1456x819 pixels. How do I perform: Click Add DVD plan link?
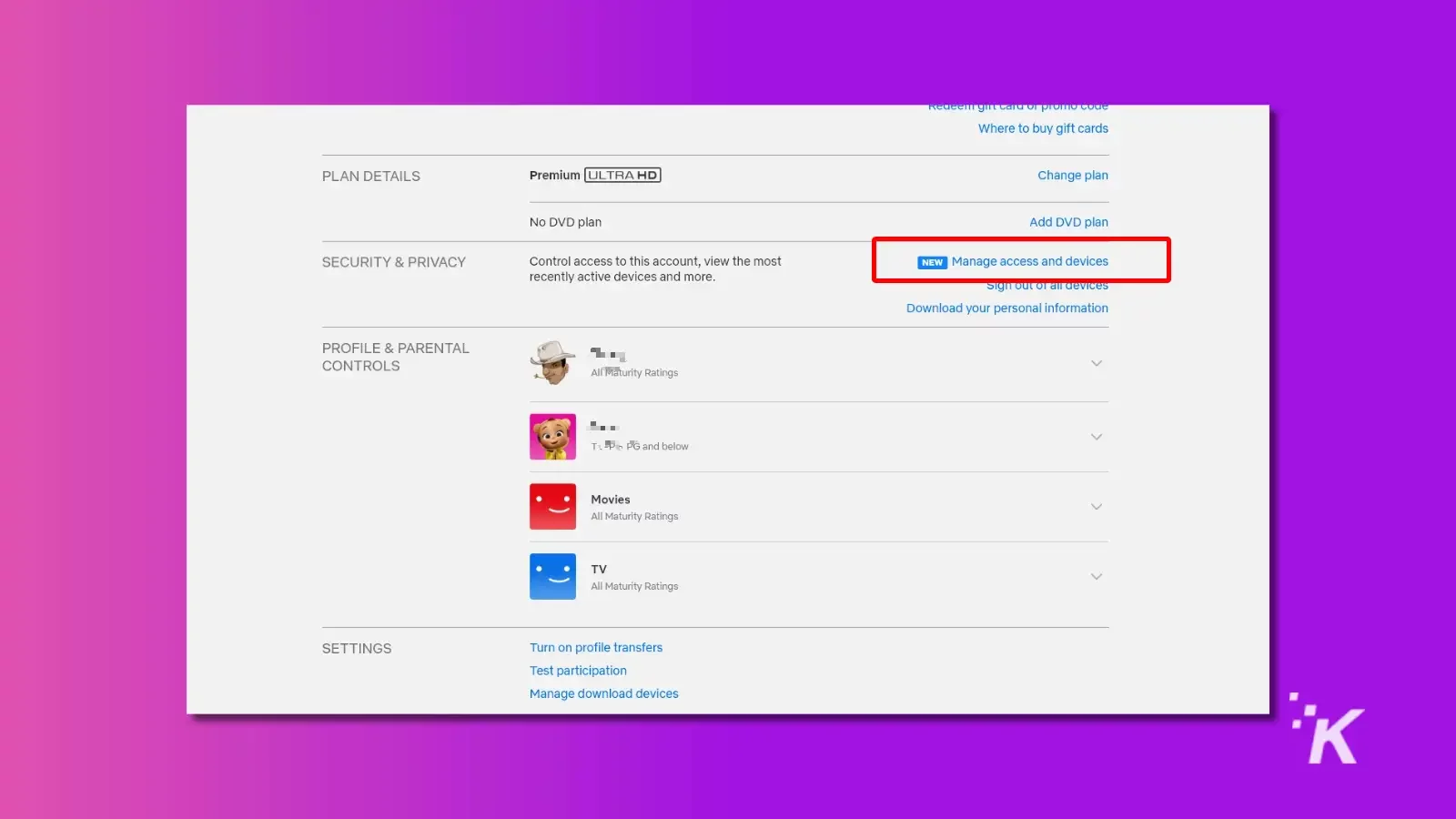[1068, 222]
